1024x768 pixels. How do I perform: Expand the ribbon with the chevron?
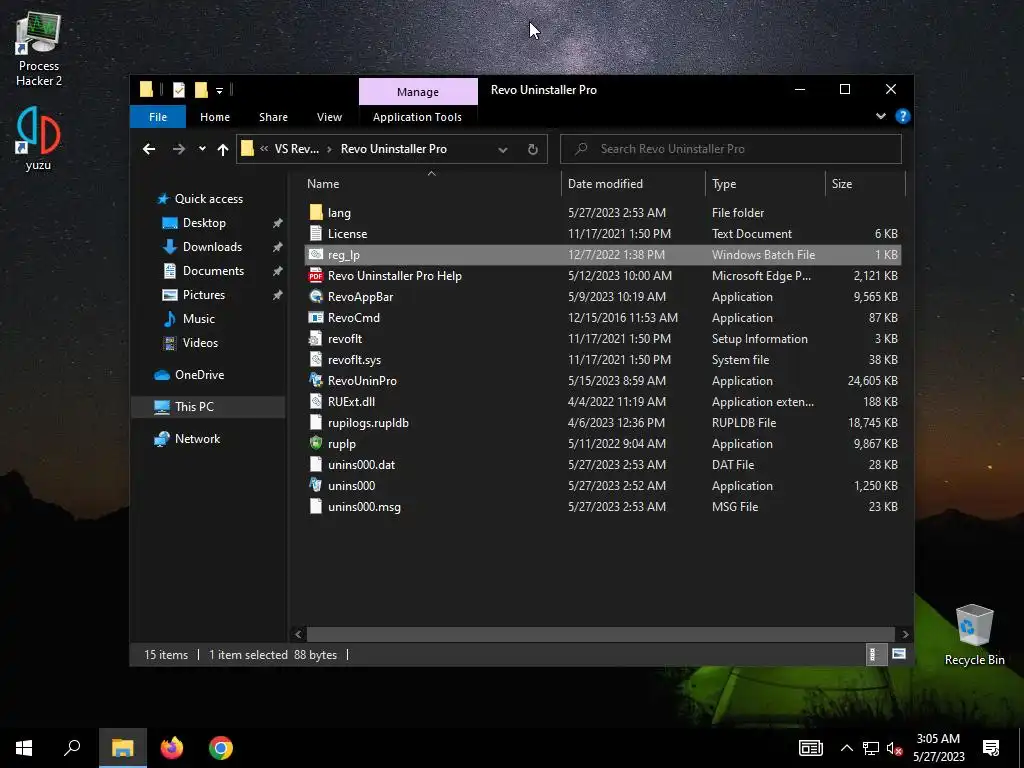pyautogui.click(x=881, y=116)
